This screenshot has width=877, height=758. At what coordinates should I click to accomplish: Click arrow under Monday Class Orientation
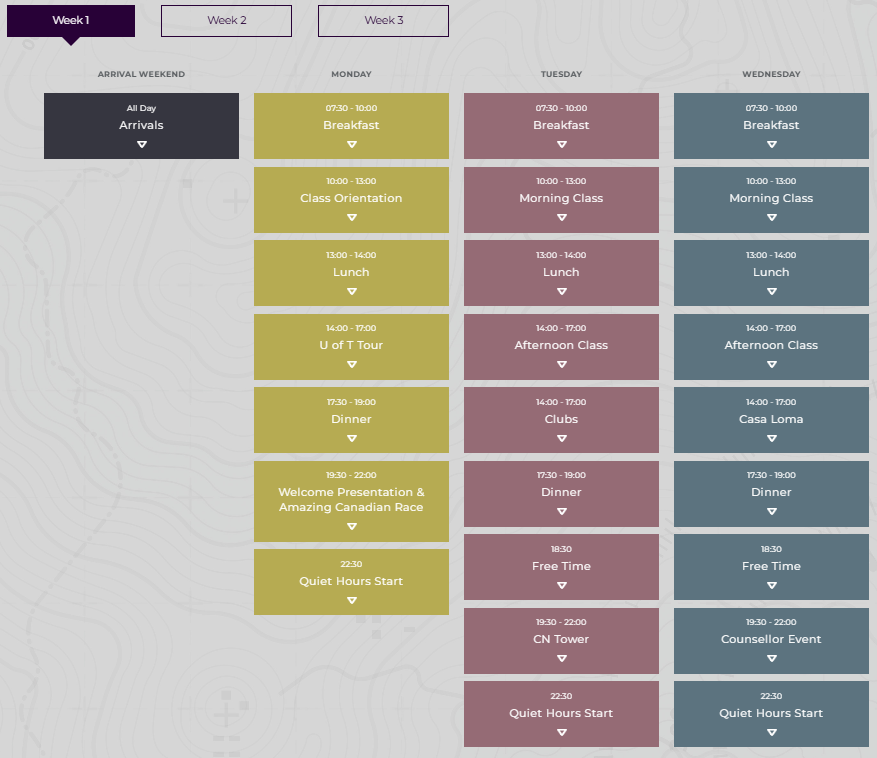(351, 218)
